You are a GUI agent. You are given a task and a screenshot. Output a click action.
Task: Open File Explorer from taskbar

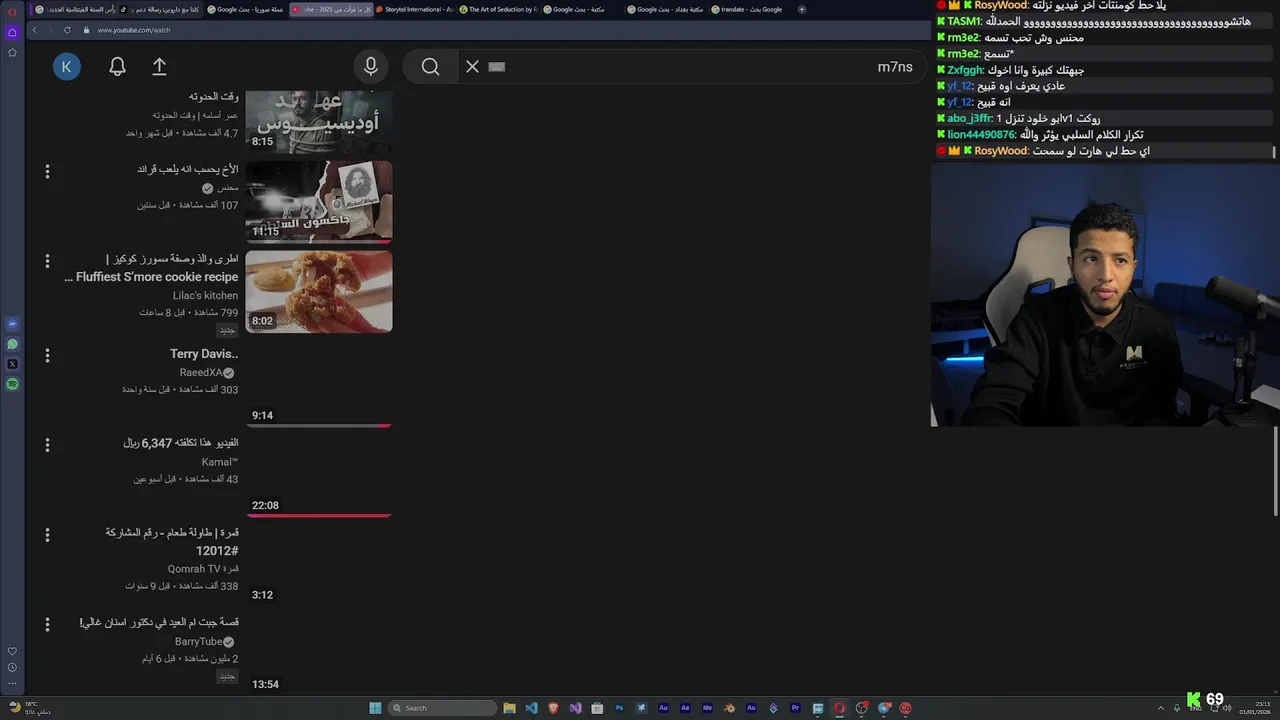click(509, 708)
